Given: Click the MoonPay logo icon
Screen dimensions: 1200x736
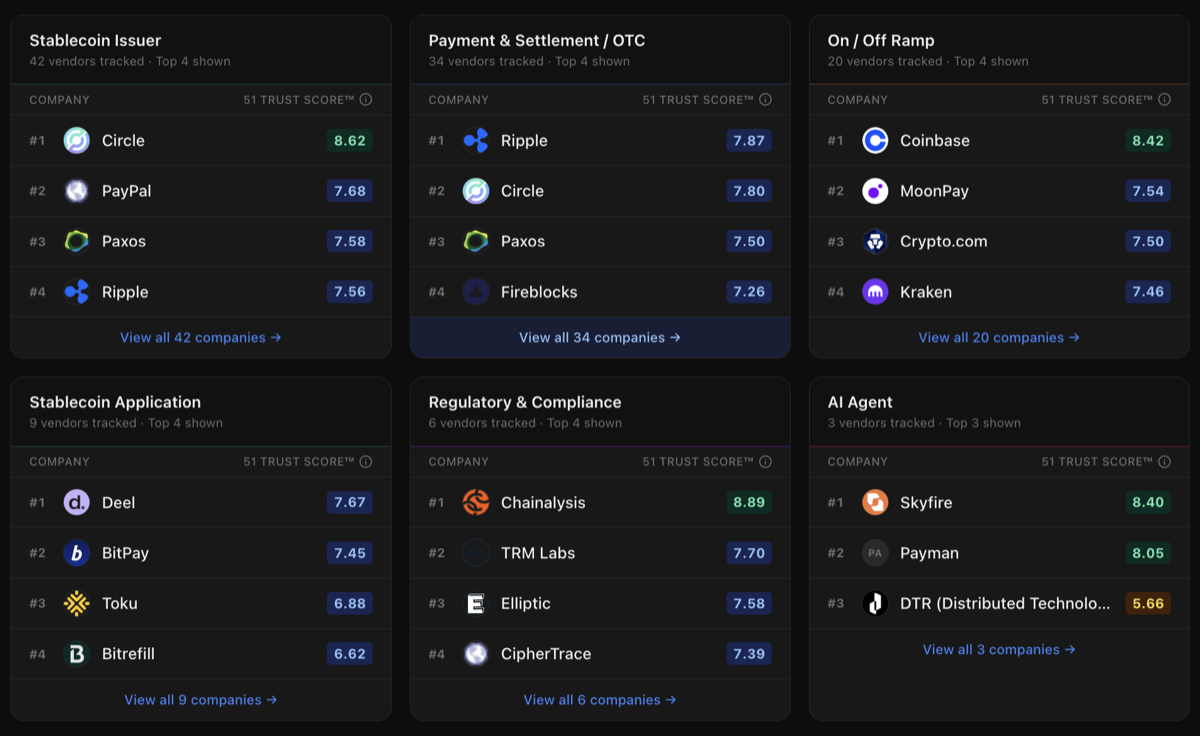Looking at the screenshot, I should coord(875,191).
